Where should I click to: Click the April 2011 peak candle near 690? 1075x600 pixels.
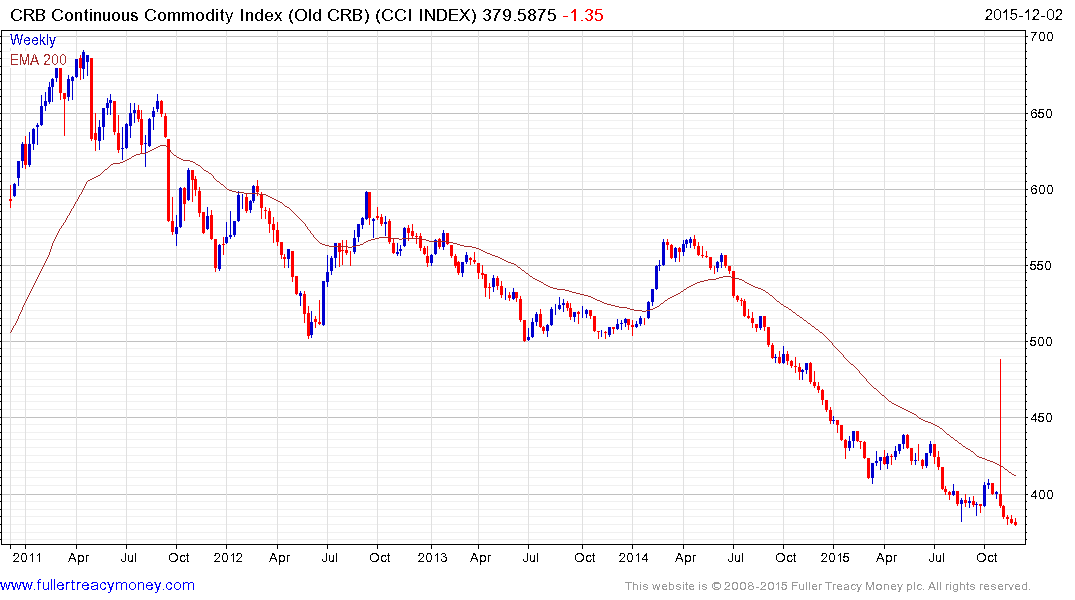[84, 64]
